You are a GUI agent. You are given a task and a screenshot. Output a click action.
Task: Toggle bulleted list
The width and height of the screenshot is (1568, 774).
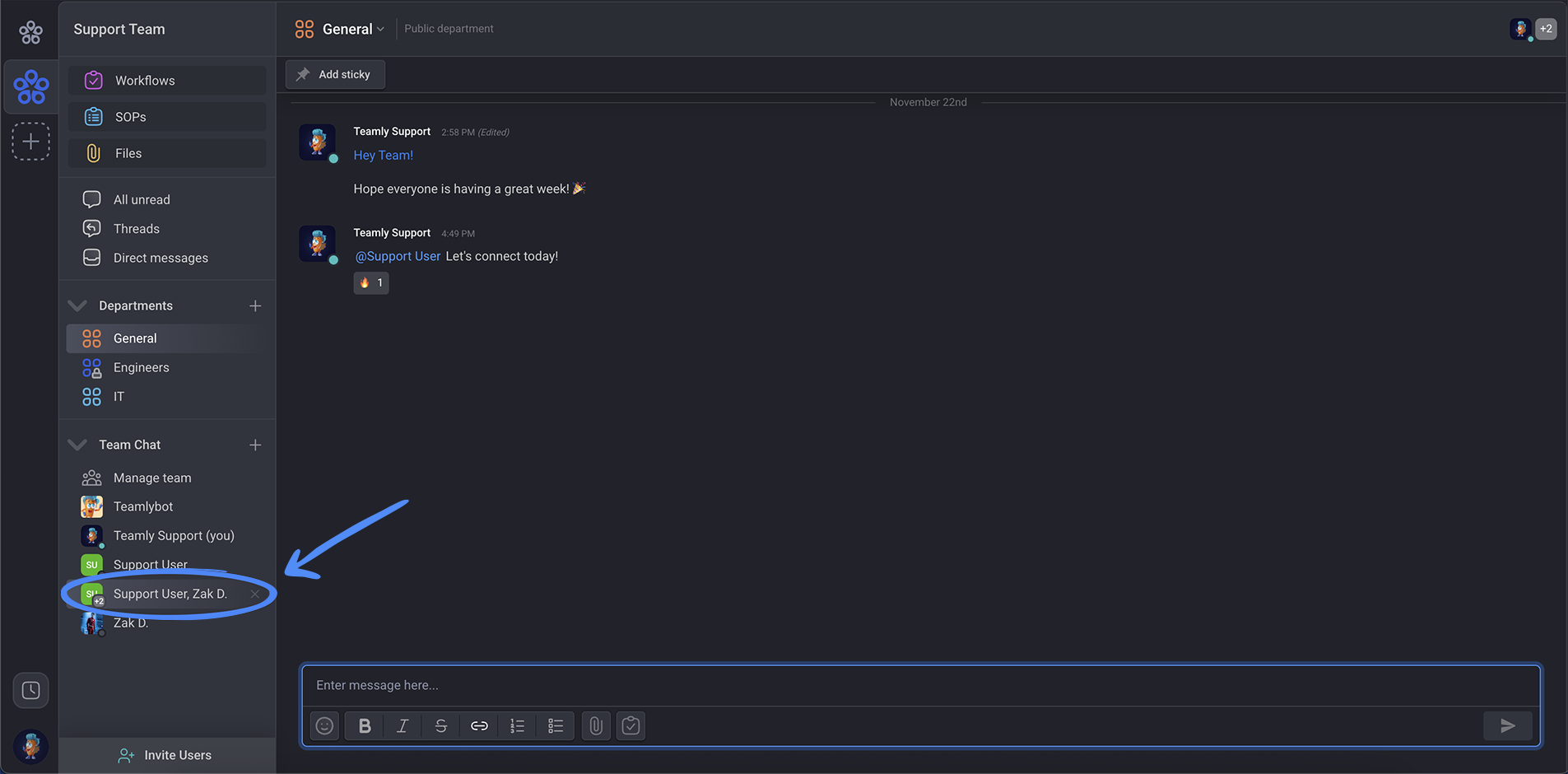[x=556, y=725]
